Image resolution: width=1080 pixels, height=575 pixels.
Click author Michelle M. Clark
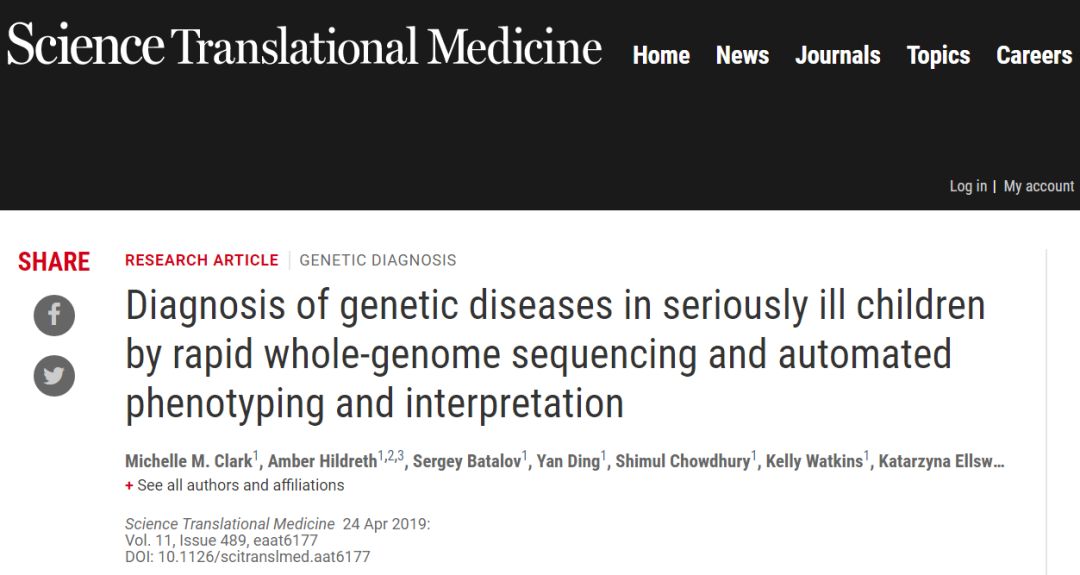(x=188, y=461)
